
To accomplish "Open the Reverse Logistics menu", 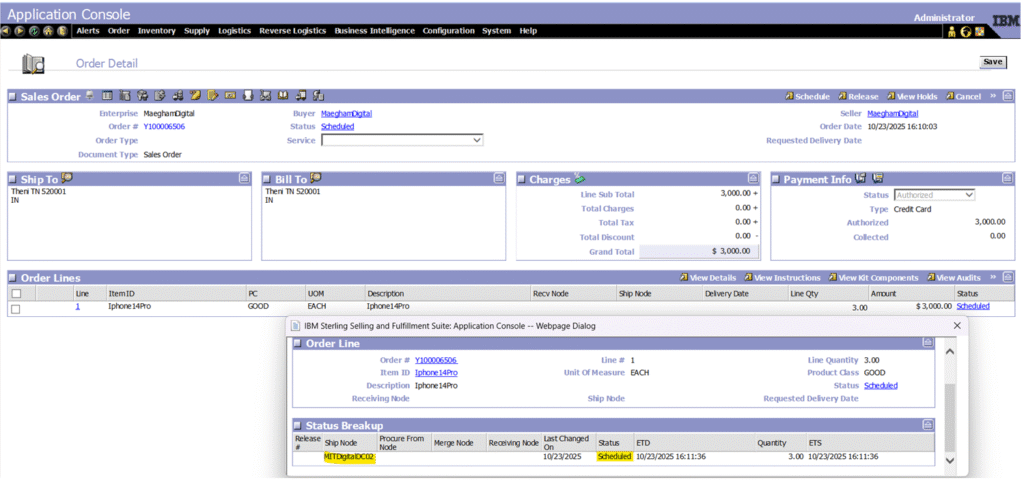I will [x=292, y=31].
